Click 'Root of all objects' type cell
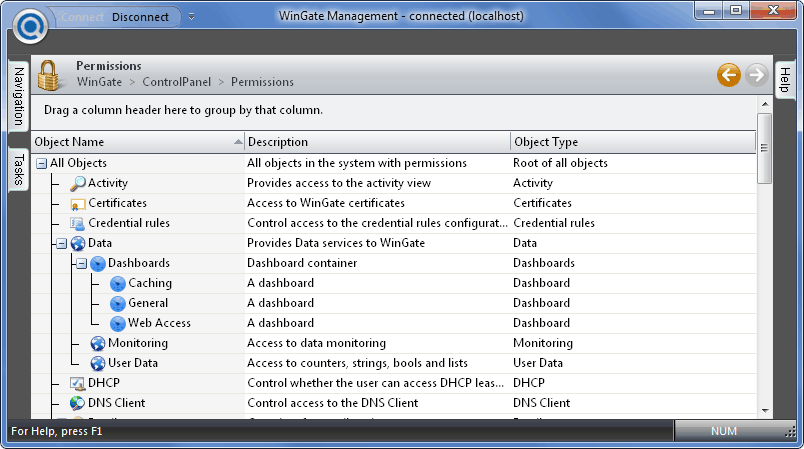The width and height of the screenshot is (804, 449). 560,164
